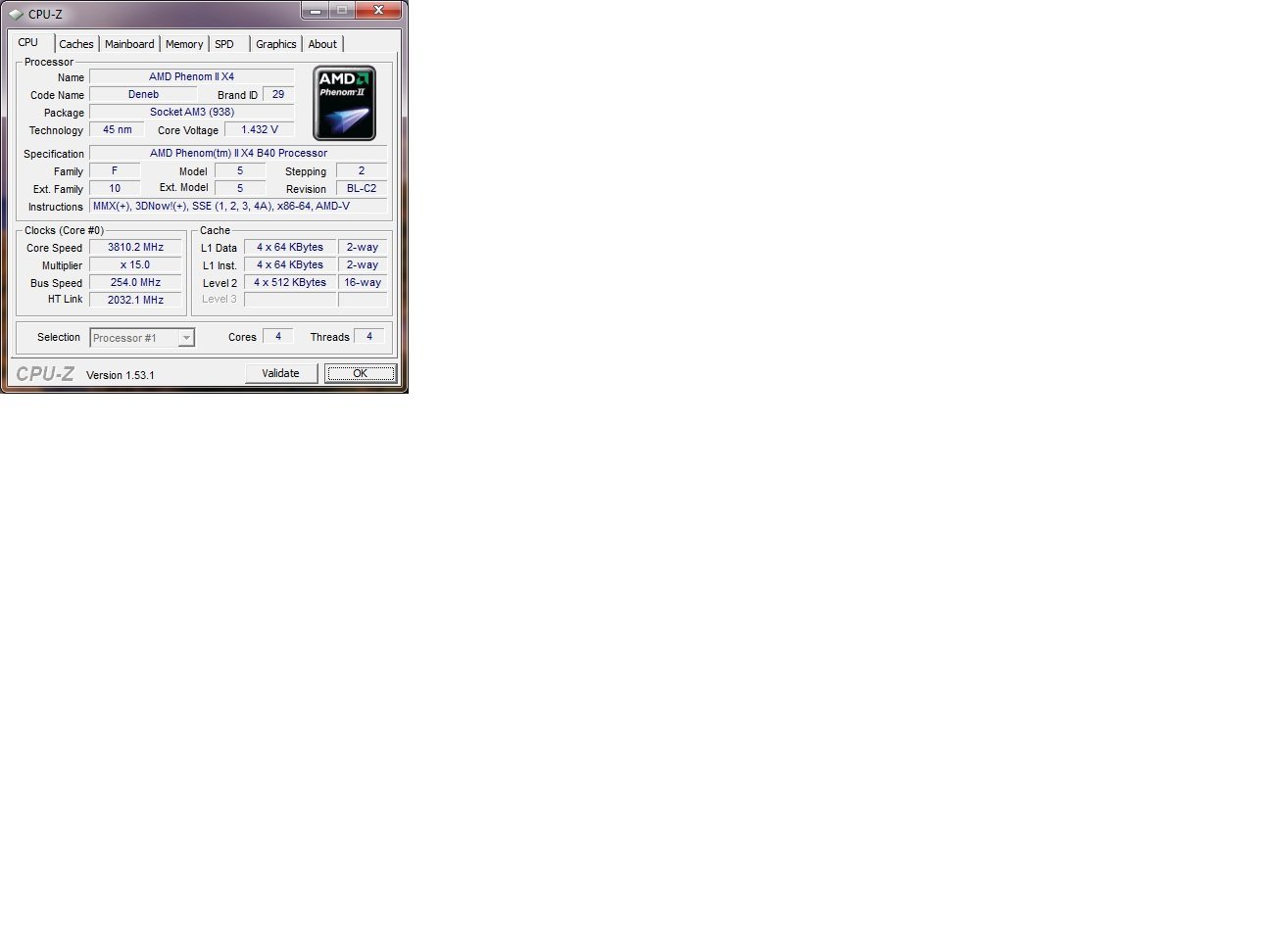Minimize the CPU-Z window
Screen dimensions: 1270x952
tap(316, 11)
